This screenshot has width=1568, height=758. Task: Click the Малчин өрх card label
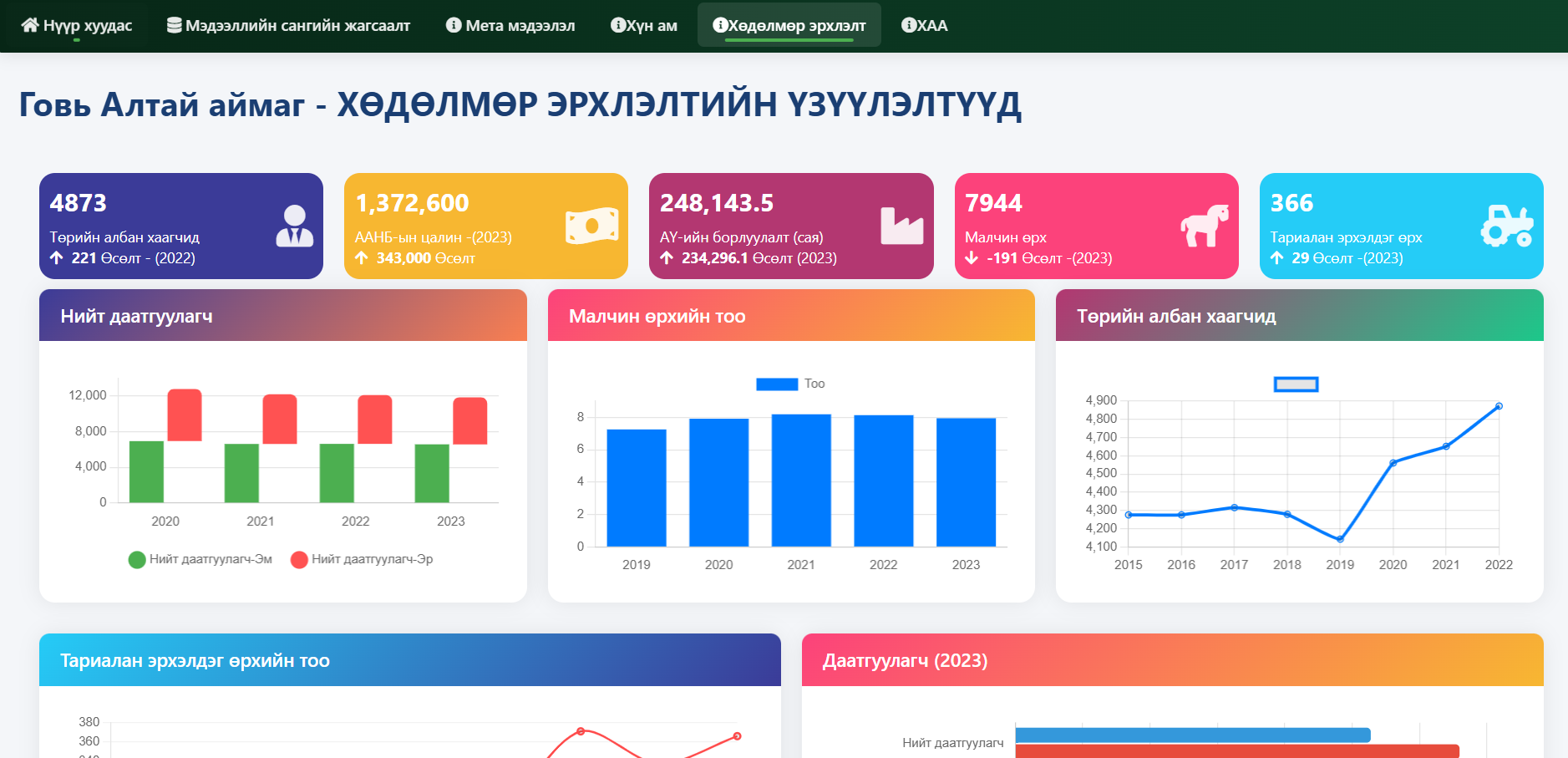click(x=1006, y=237)
